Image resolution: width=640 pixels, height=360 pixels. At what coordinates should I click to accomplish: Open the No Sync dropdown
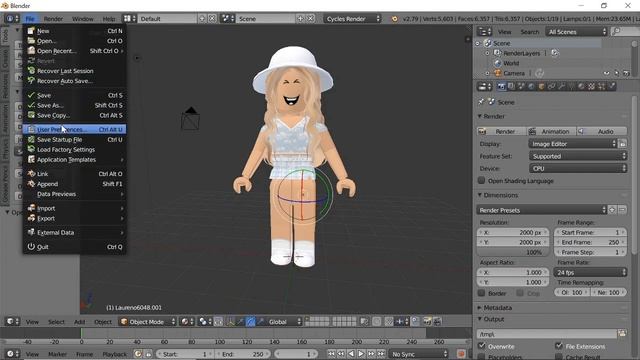pos(418,354)
